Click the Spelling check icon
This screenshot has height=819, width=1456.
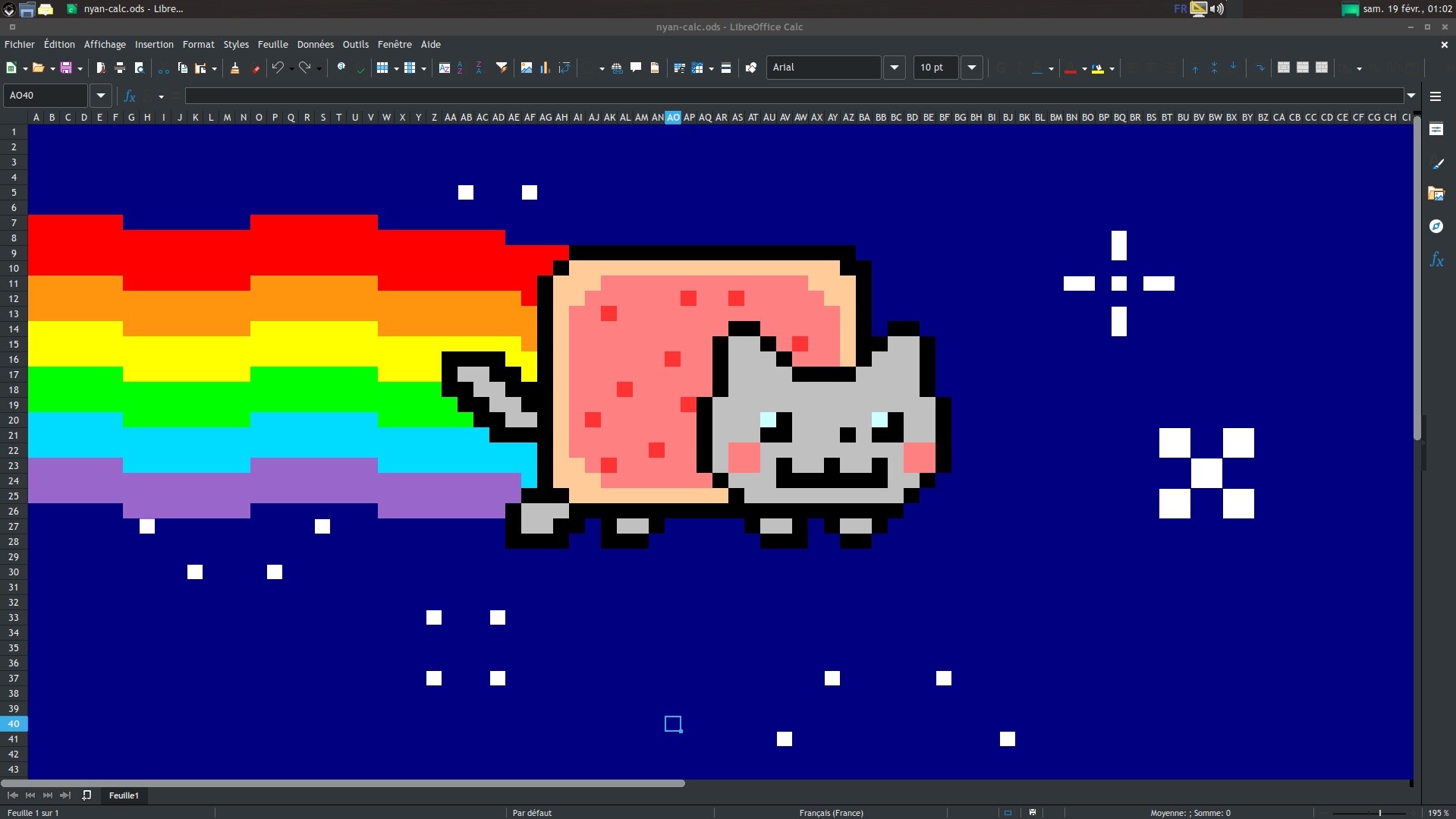point(361,68)
